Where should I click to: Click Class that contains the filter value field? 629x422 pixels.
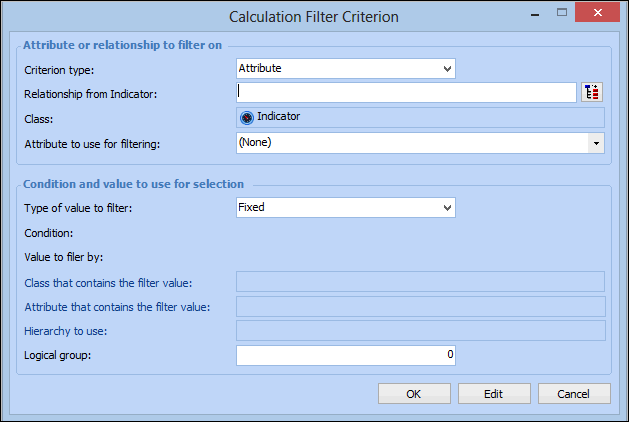coord(420,281)
